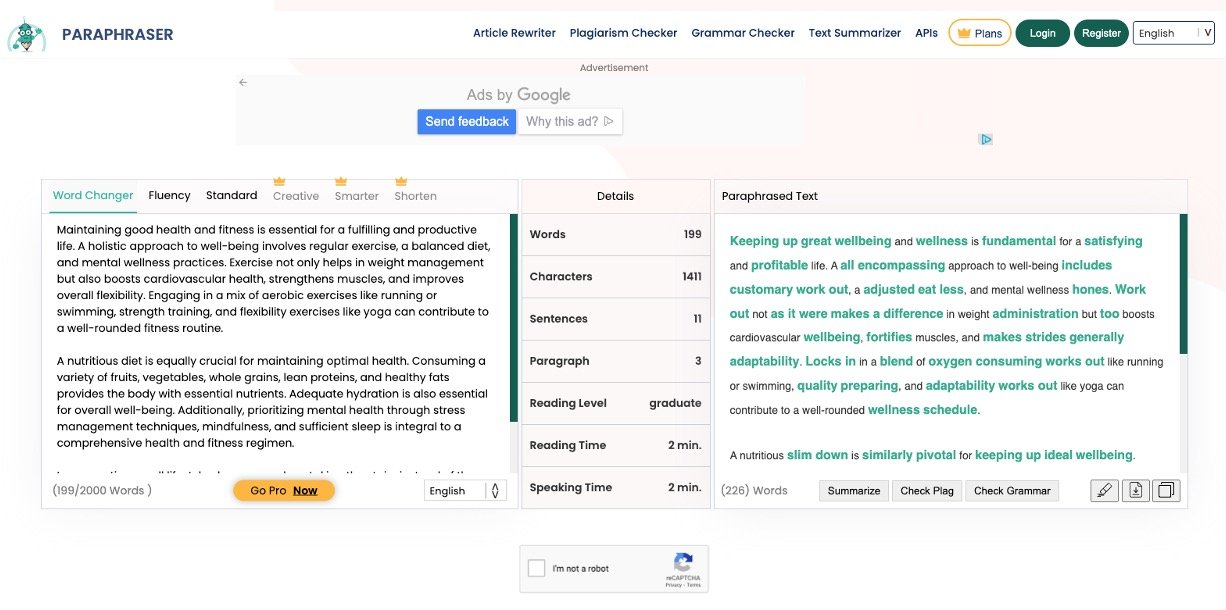The image size is (1226, 610).
Task: Click the crown icon above Creative tab
Action: [280, 181]
